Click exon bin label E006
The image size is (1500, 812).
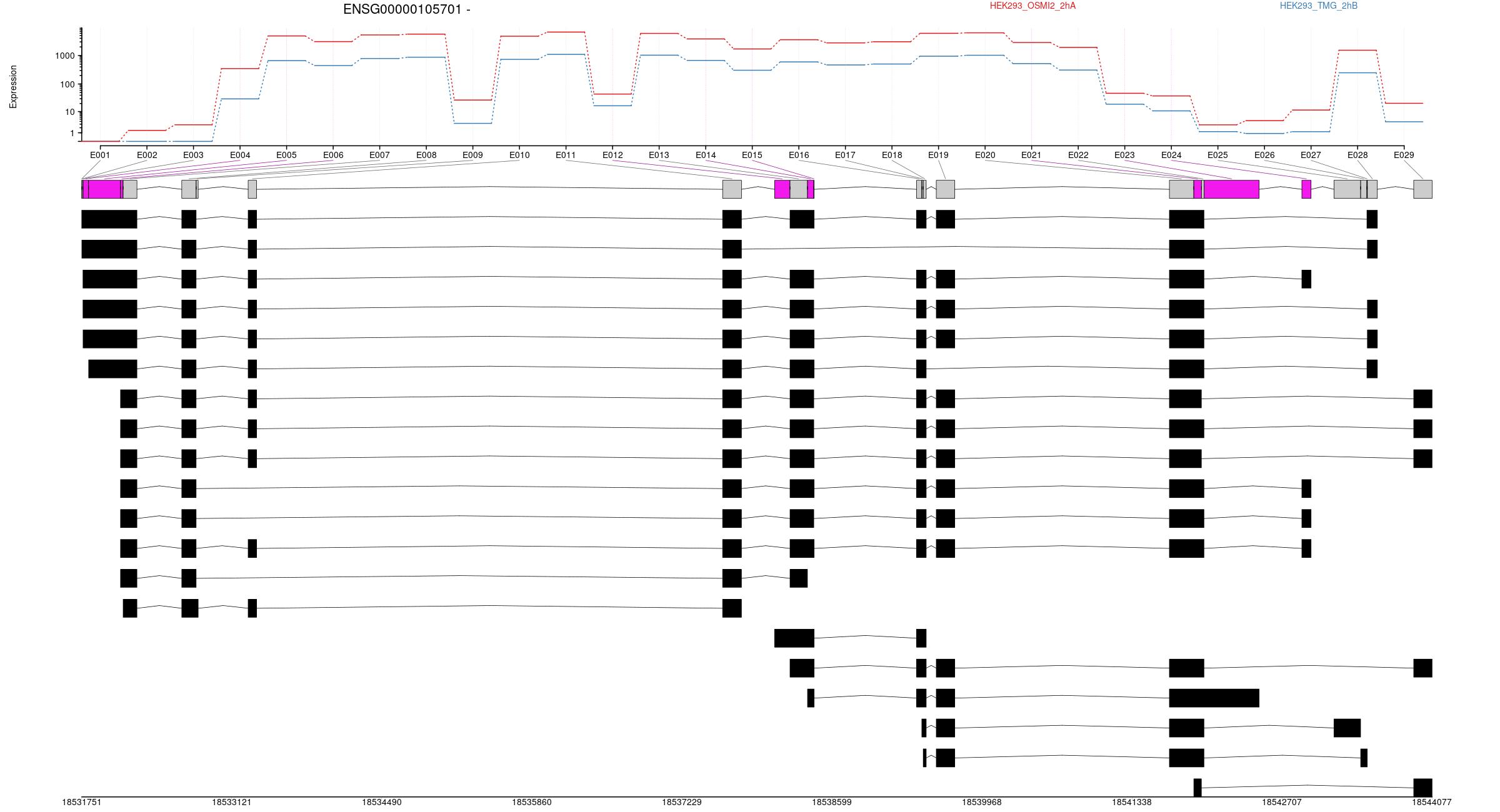333,155
